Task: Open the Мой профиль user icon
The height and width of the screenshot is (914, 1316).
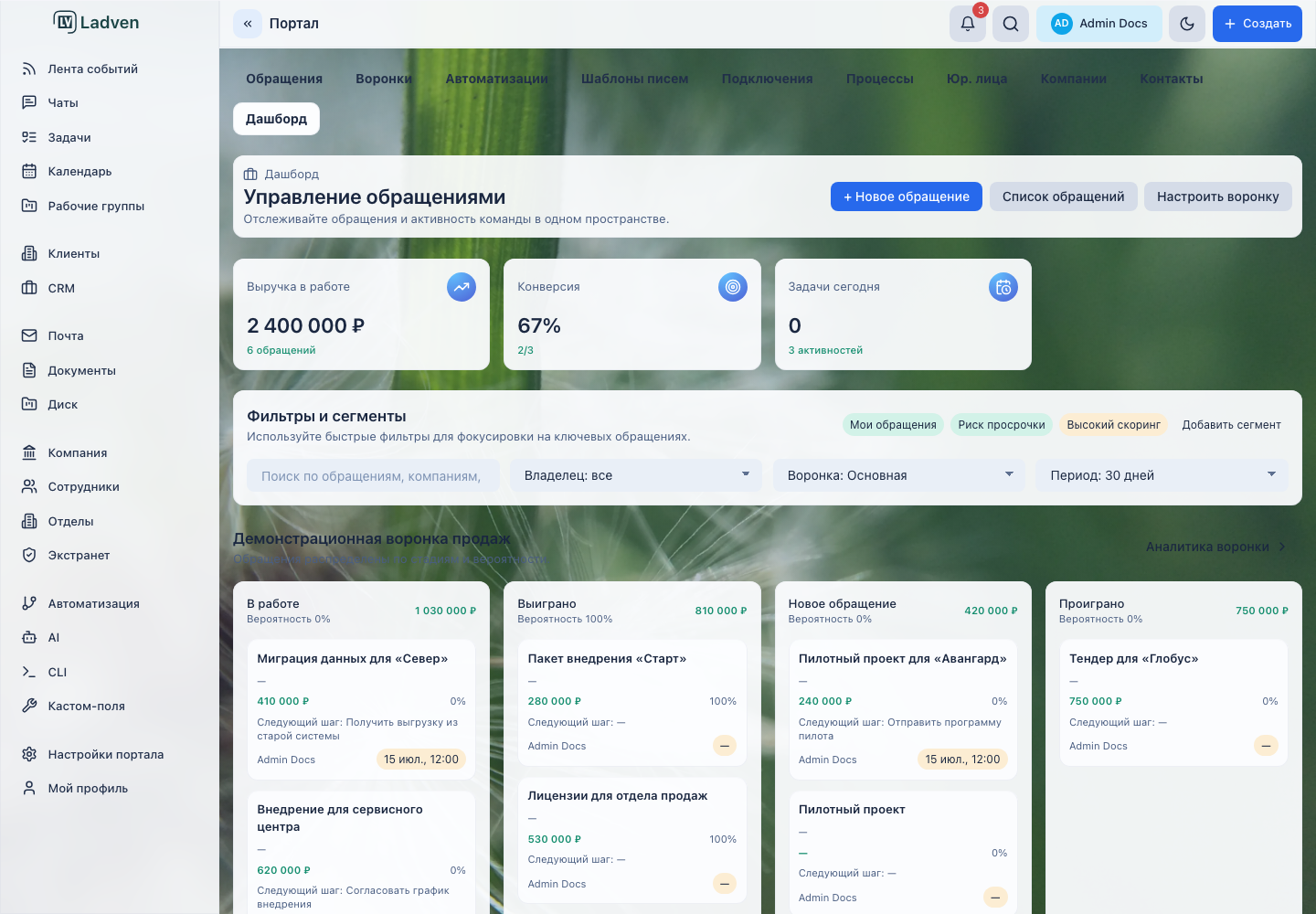Action: (x=29, y=788)
